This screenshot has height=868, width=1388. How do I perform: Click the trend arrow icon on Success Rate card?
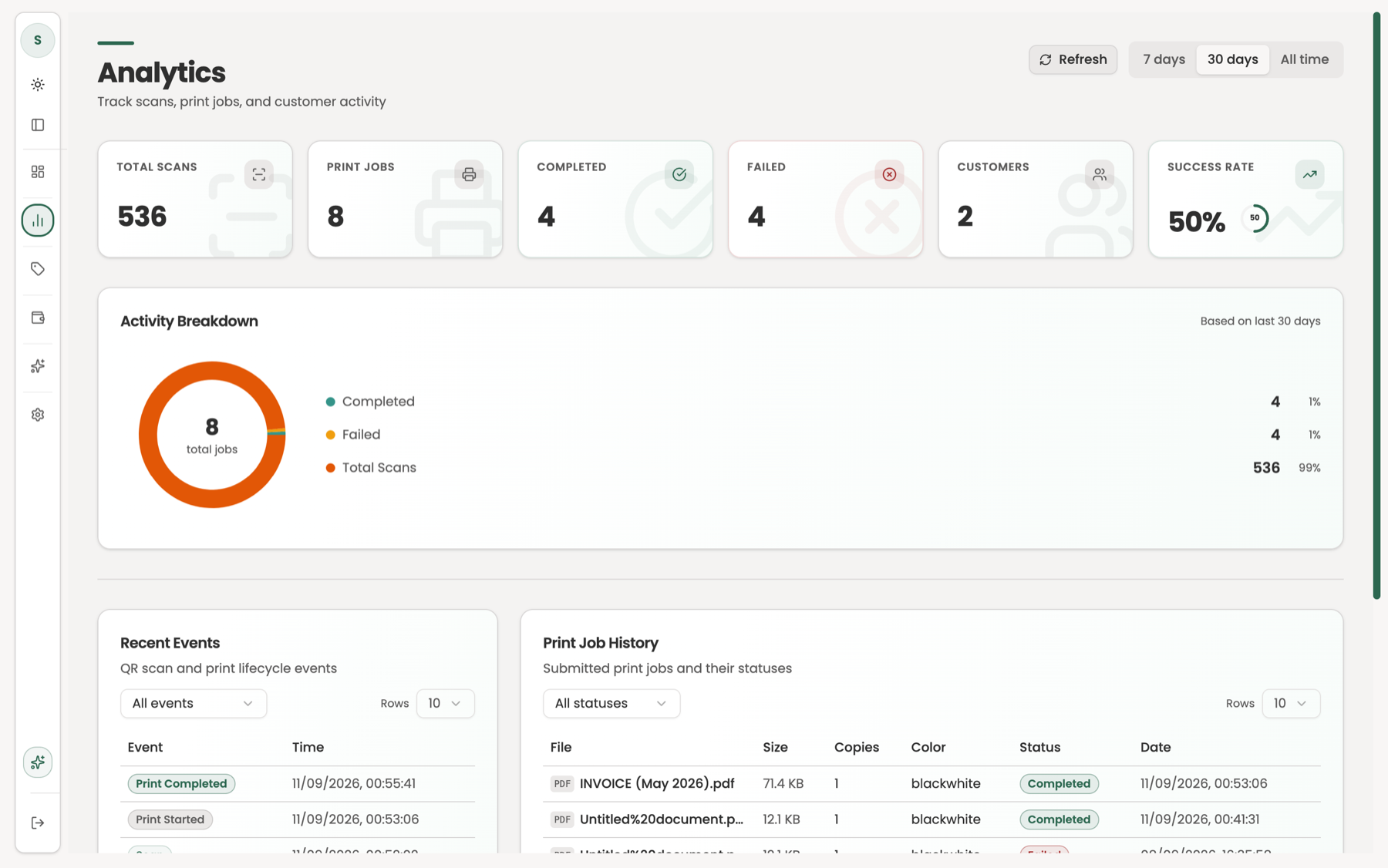pos(1309,174)
